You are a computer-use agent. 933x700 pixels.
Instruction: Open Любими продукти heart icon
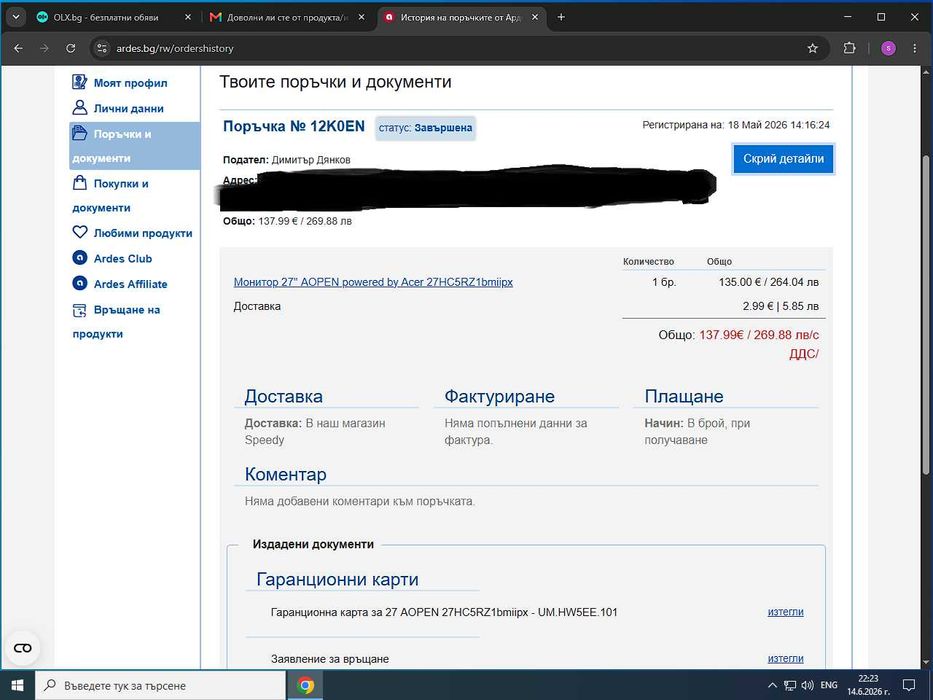pyautogui.click(x=80, y=232)
